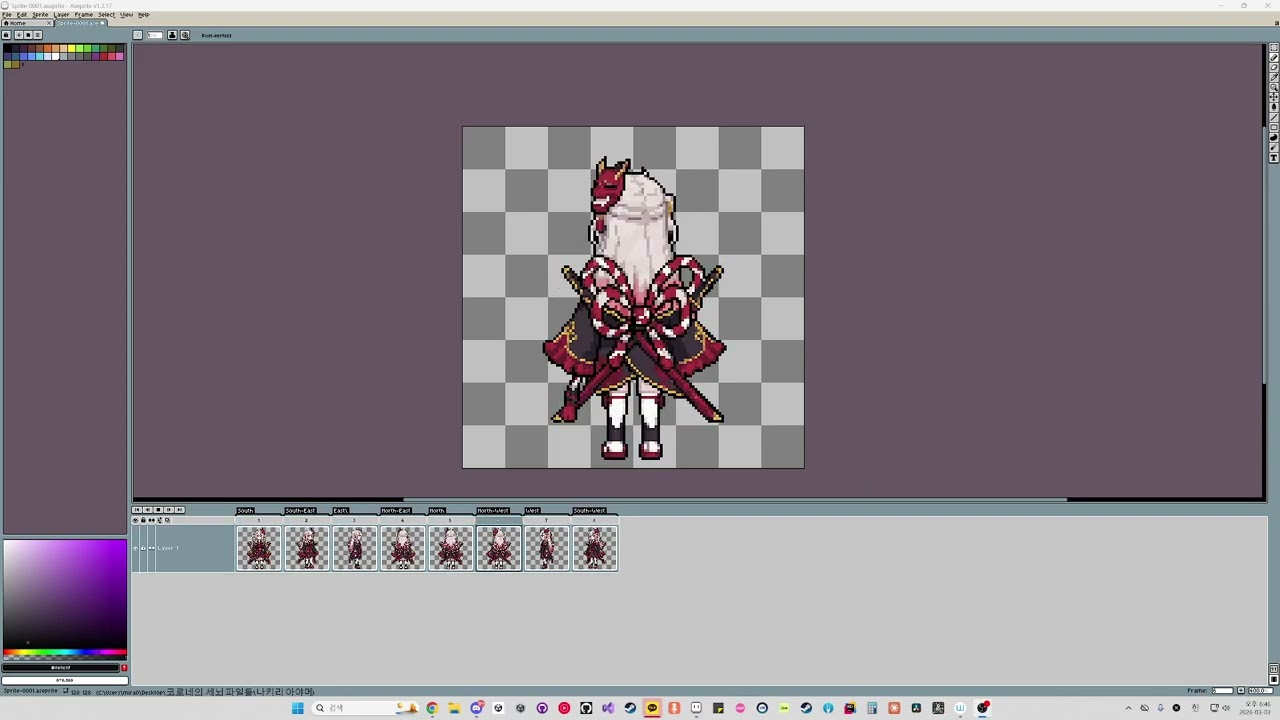The image size is (1280, 720).
Task: Toggle the lock on Layer 1
Action: pyautogui.click(x=143, y=548)
